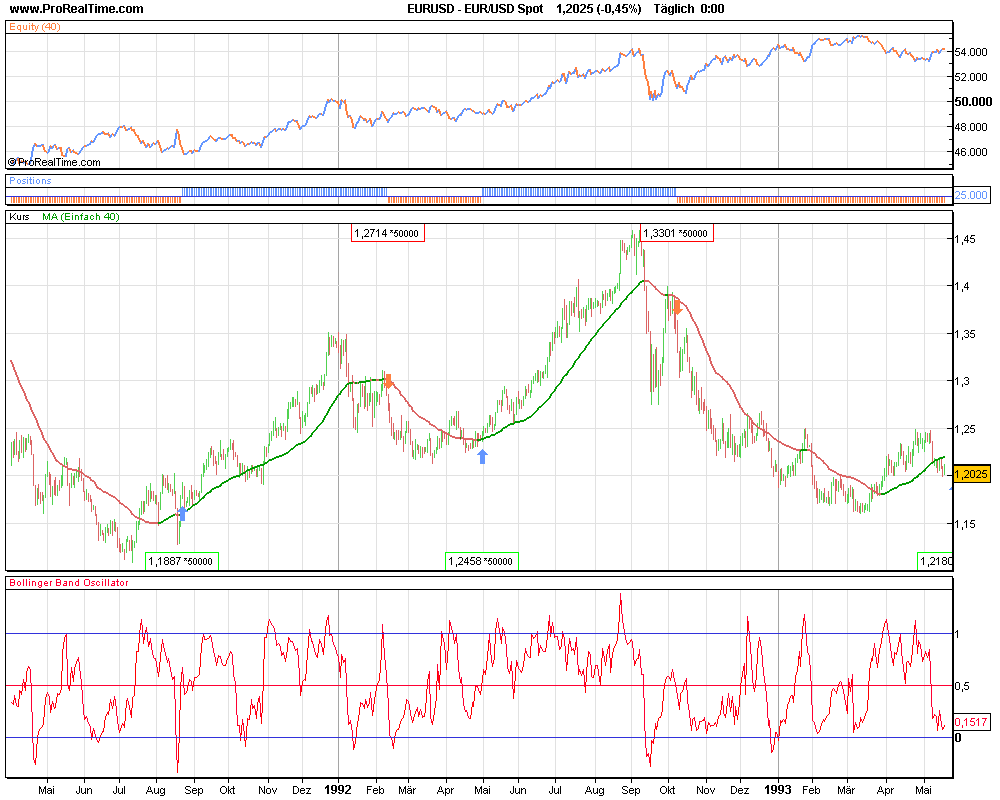Image resolution: width=1000 pixels, height=800 pixels.
Task: Click the Kurs price panel label
Action: (19, 216)
